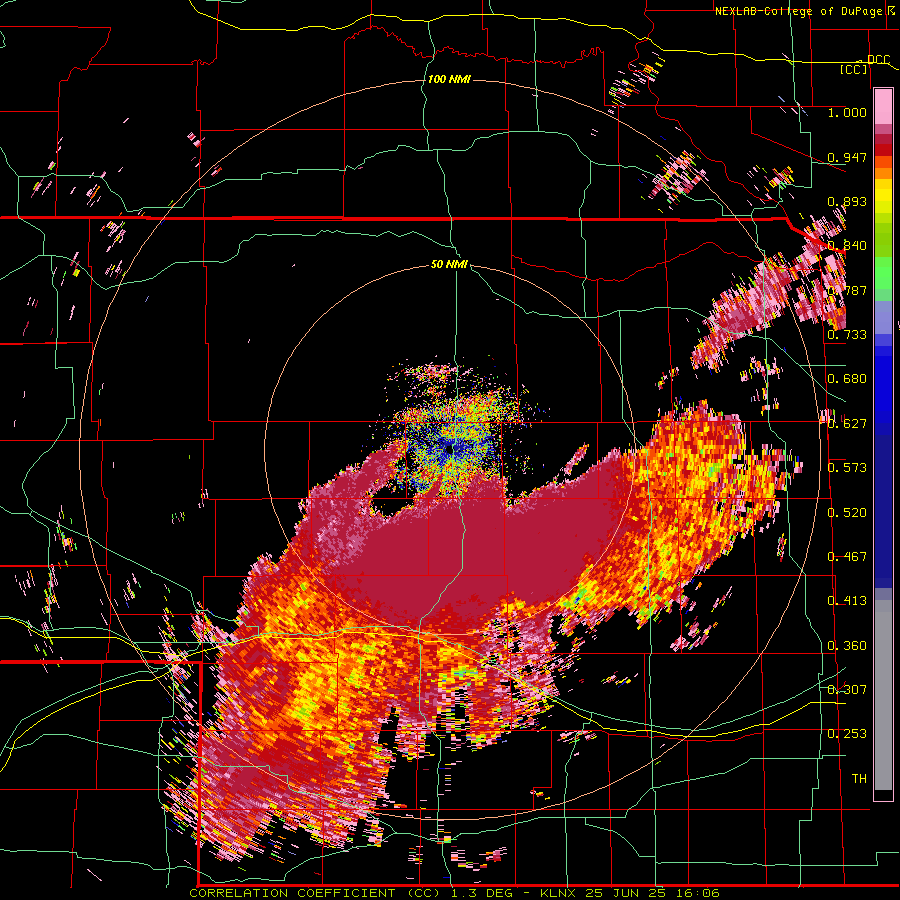Click the 0.520 value on the color scale

[x=847, y=513]
